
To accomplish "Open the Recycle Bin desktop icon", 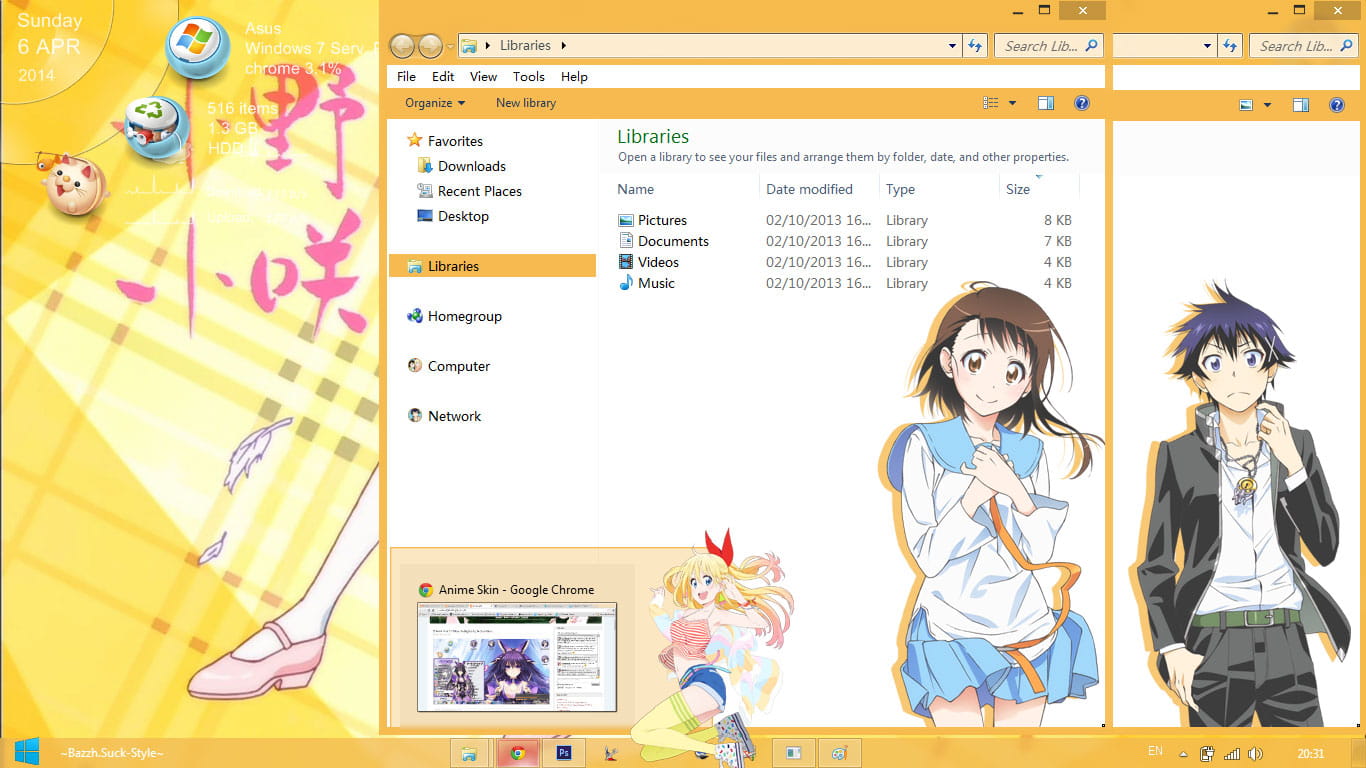I will click(x=157, y=128).
